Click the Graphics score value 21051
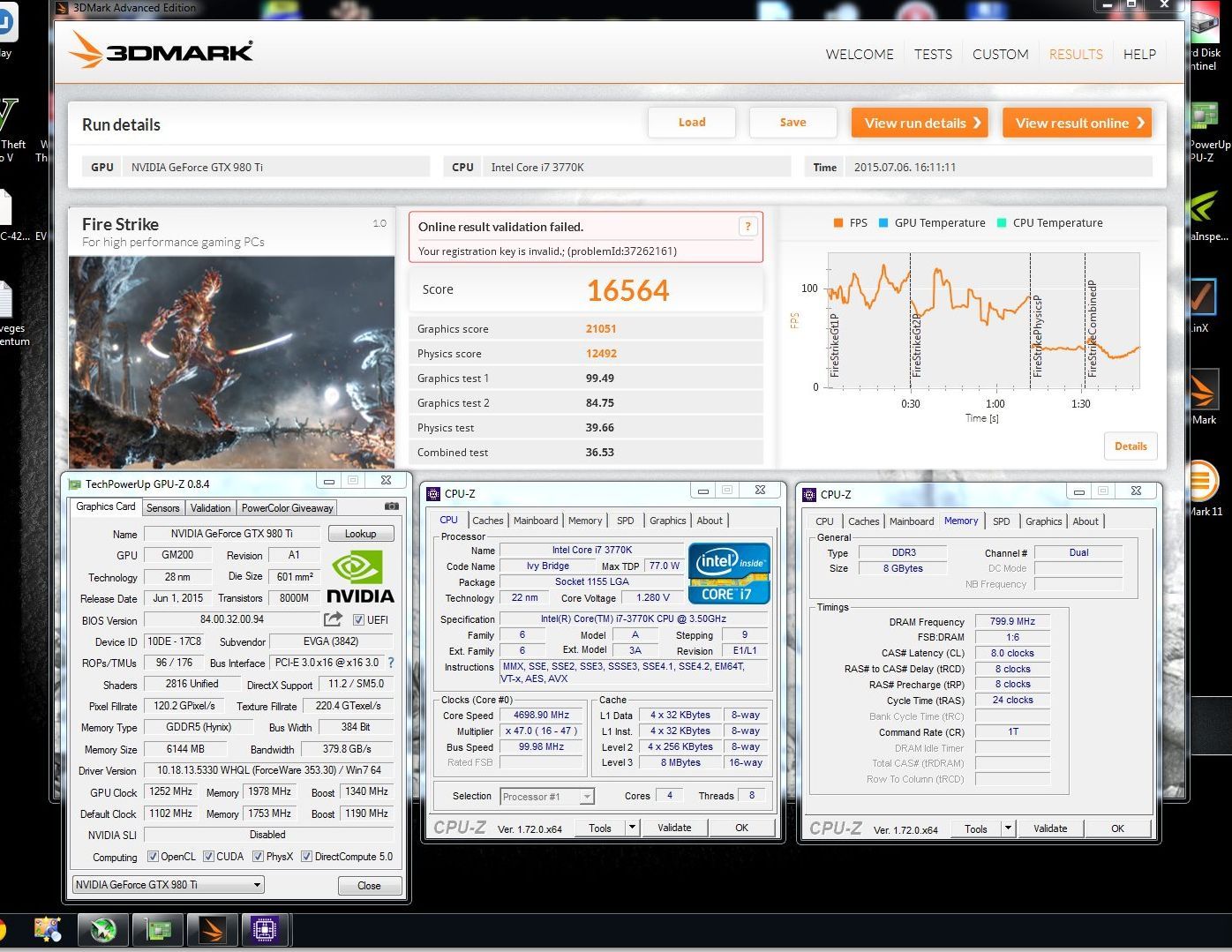This screenshot has height=952, width=1232. [601, 328]
